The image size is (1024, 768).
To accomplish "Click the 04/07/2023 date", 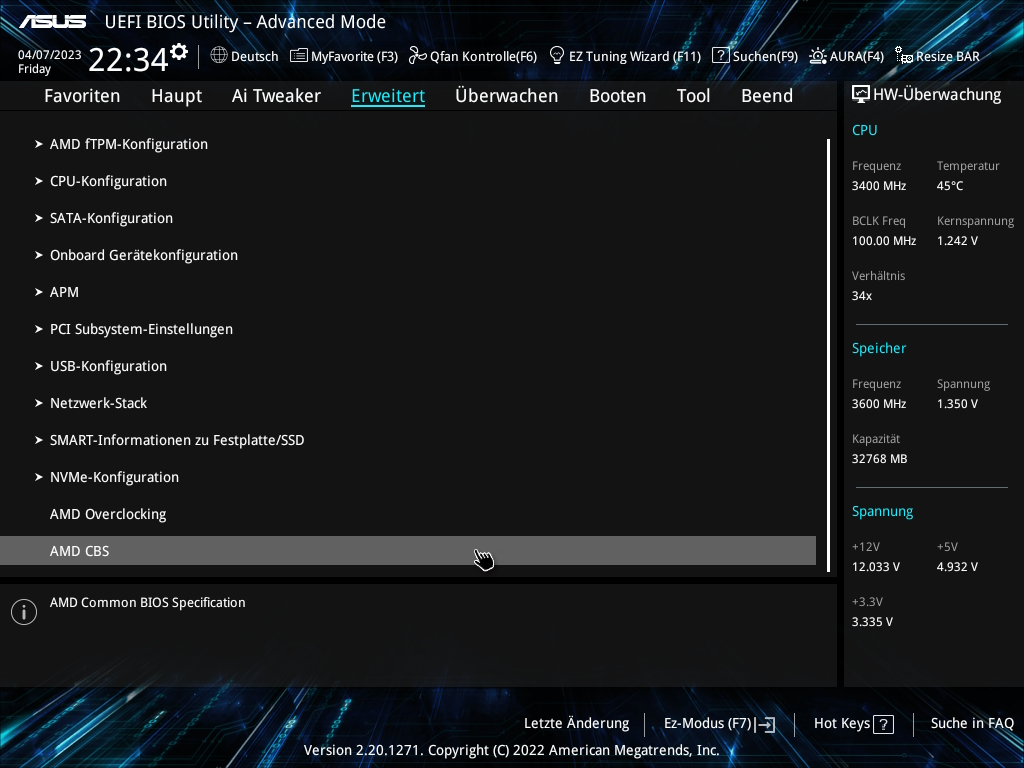I will click(50, 55).
